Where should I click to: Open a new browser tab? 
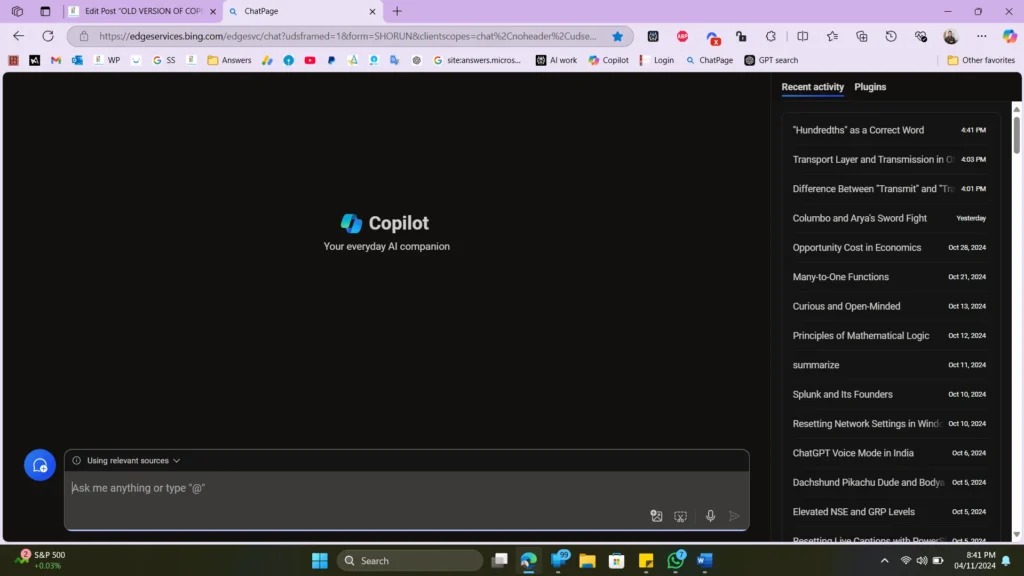tap(397, 11)
